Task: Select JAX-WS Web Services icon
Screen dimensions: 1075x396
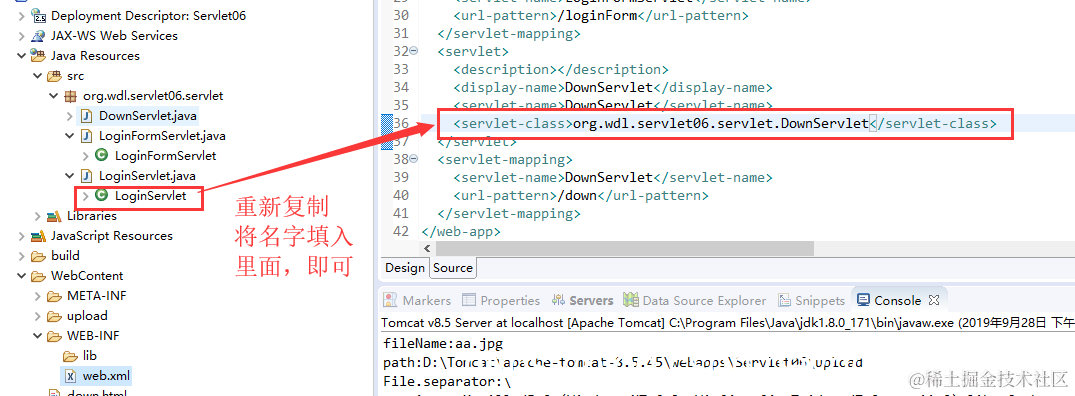Action: pos(38,36)
